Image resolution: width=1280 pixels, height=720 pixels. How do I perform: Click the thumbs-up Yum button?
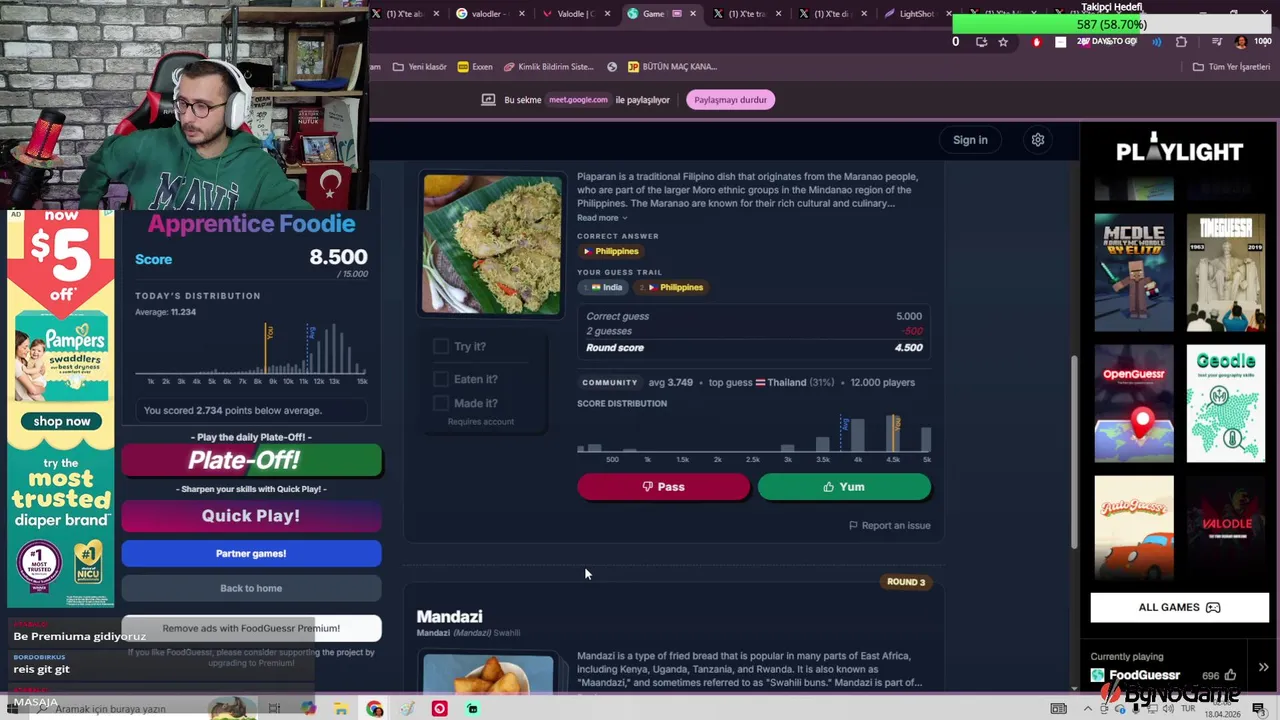pos(844,487)
